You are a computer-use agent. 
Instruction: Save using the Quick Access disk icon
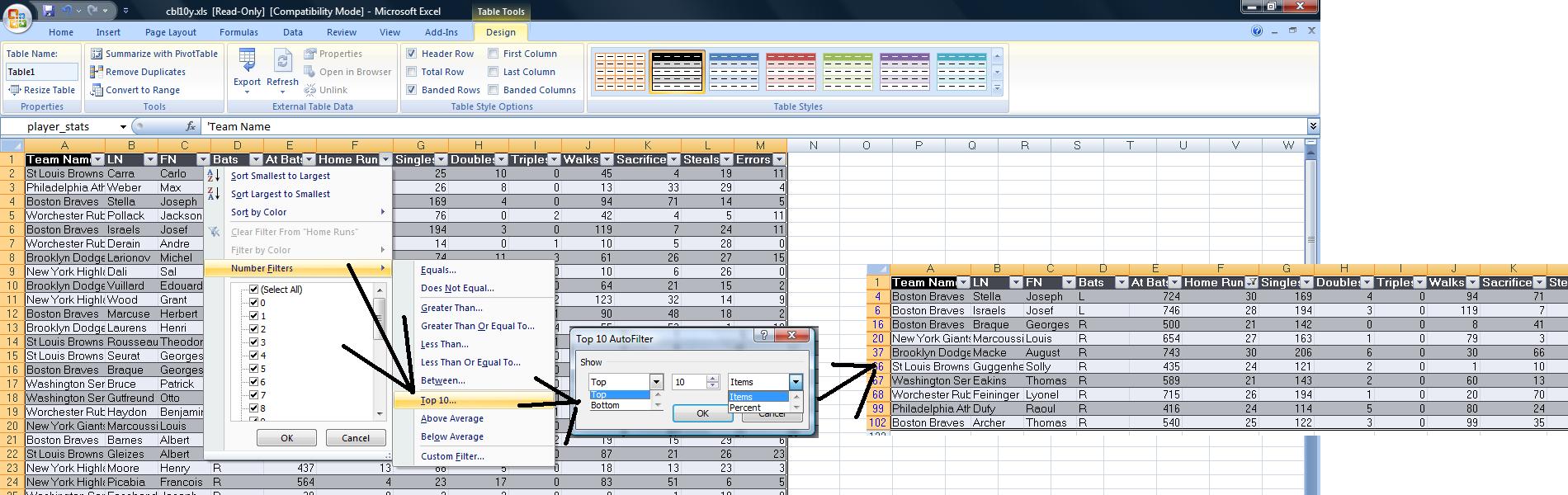(x=49, y=11)
